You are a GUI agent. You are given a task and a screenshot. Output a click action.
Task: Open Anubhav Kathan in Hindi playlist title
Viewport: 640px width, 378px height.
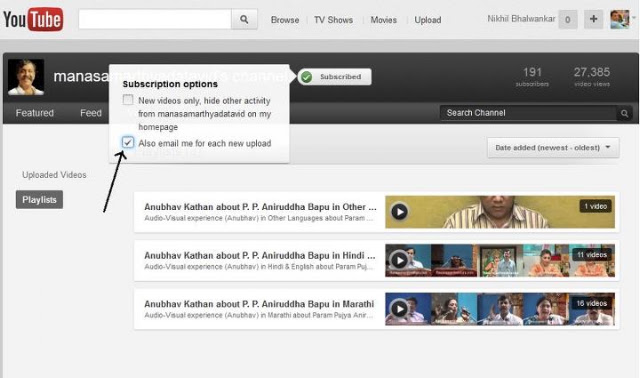click(260, 256)
